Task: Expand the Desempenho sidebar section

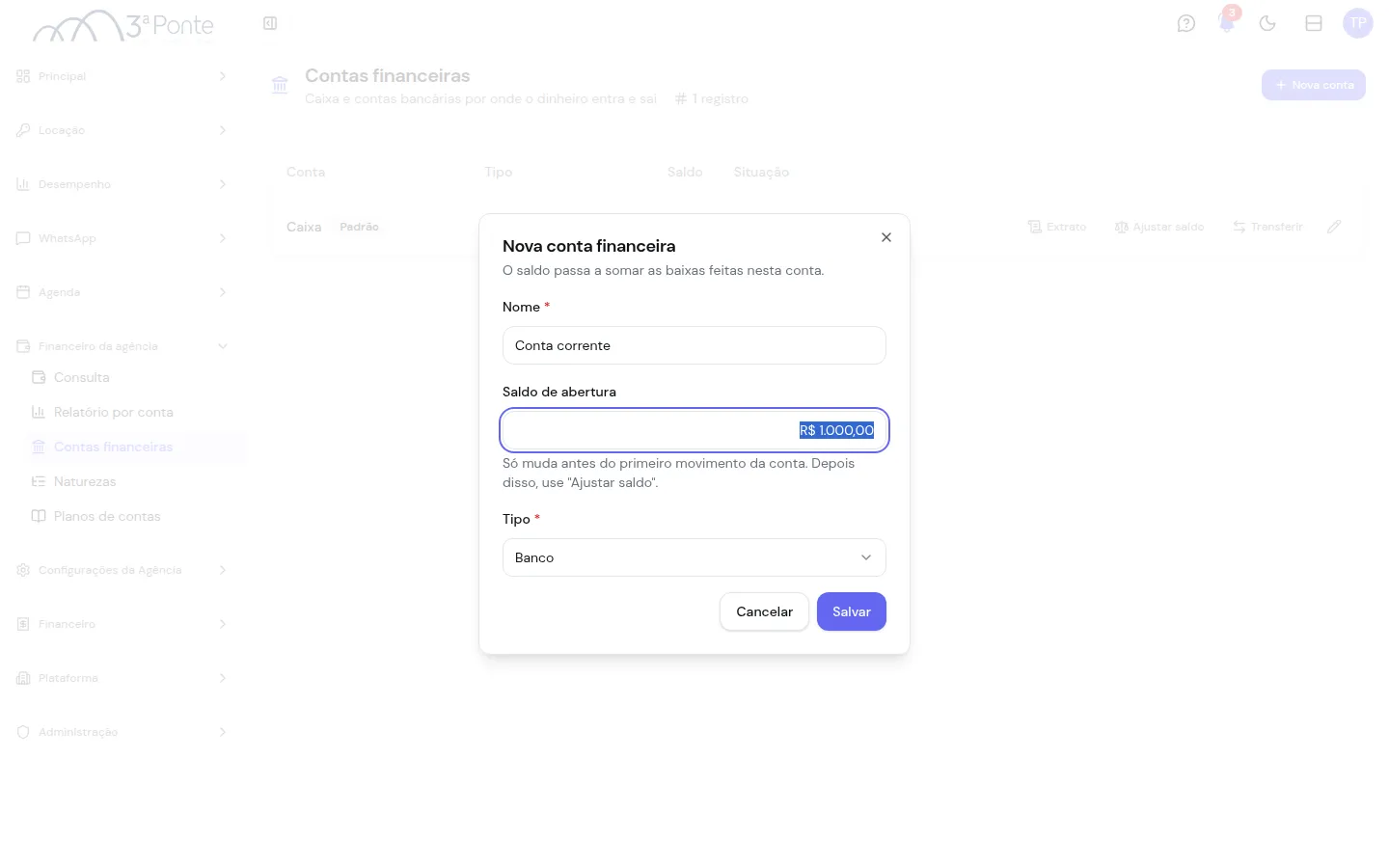Action: (123, 184)
